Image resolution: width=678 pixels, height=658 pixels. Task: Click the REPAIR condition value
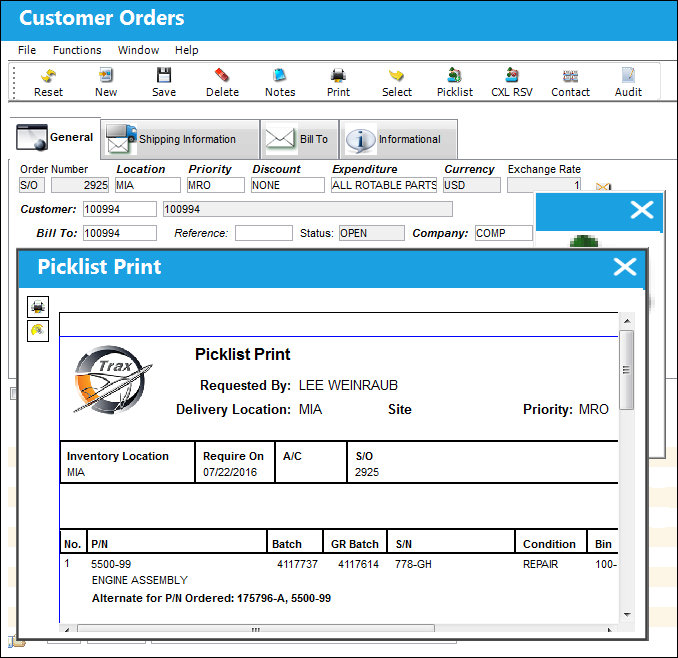point(540,564)
